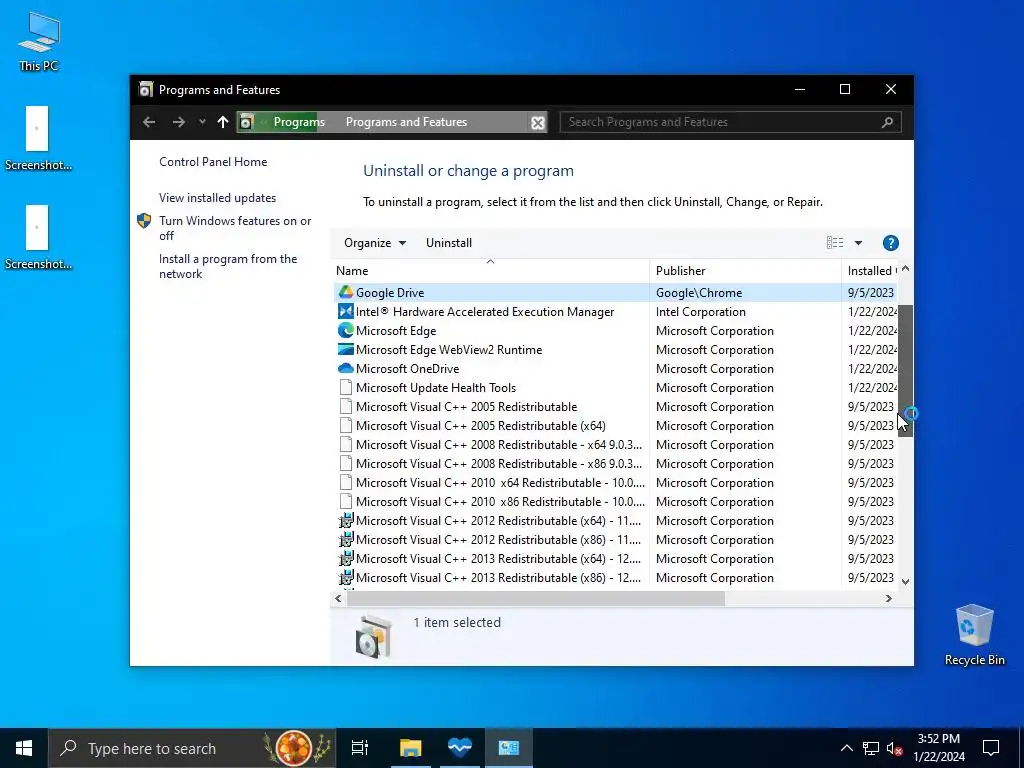Screen dimensions: 1024x768
Task: Open Install a program from the network
Action: 228,266
